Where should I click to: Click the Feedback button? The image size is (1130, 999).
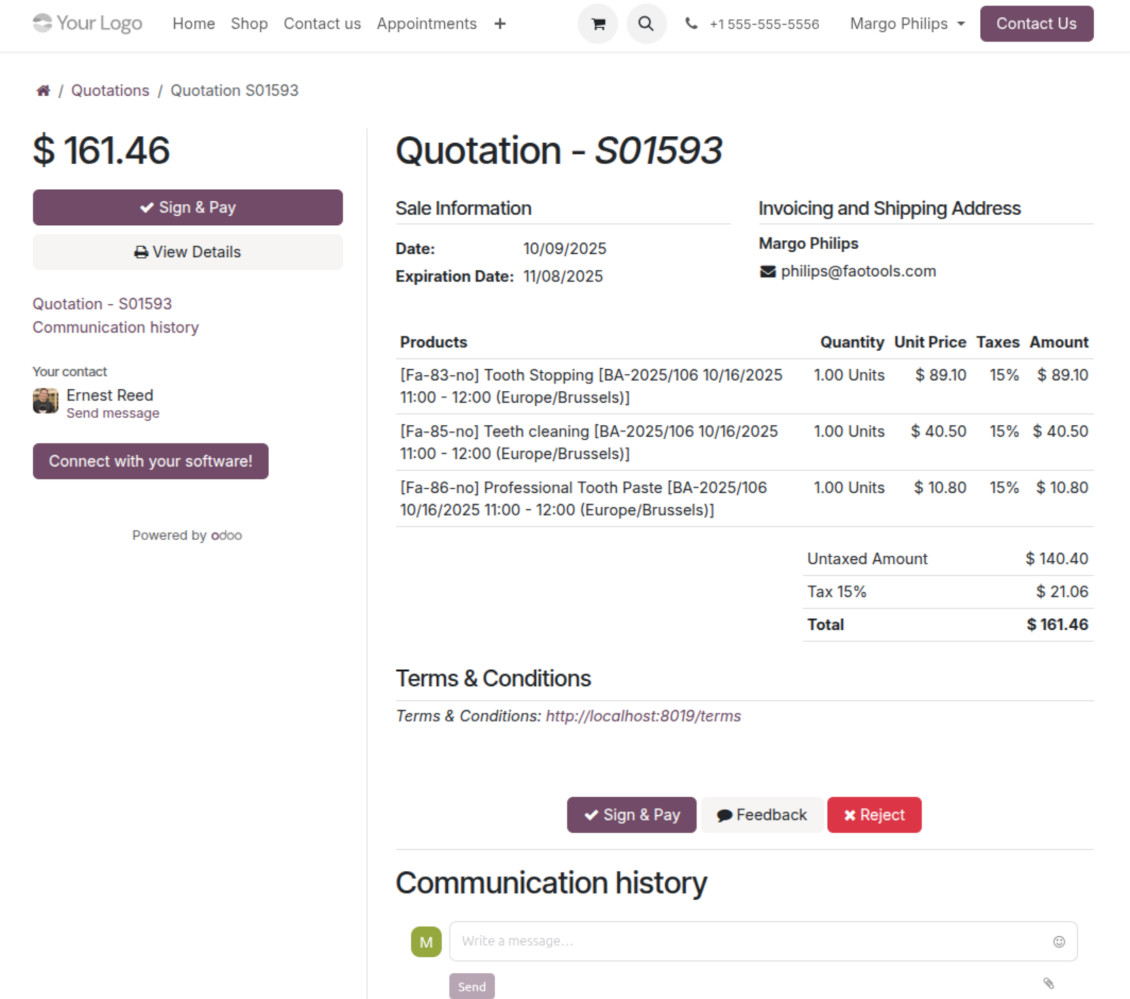[x=762, y=815]
